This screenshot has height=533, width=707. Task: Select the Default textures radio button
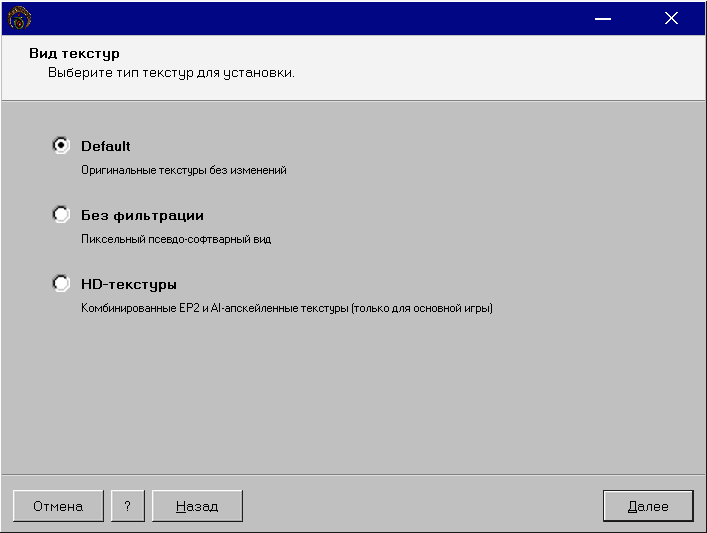coord(61,145)
